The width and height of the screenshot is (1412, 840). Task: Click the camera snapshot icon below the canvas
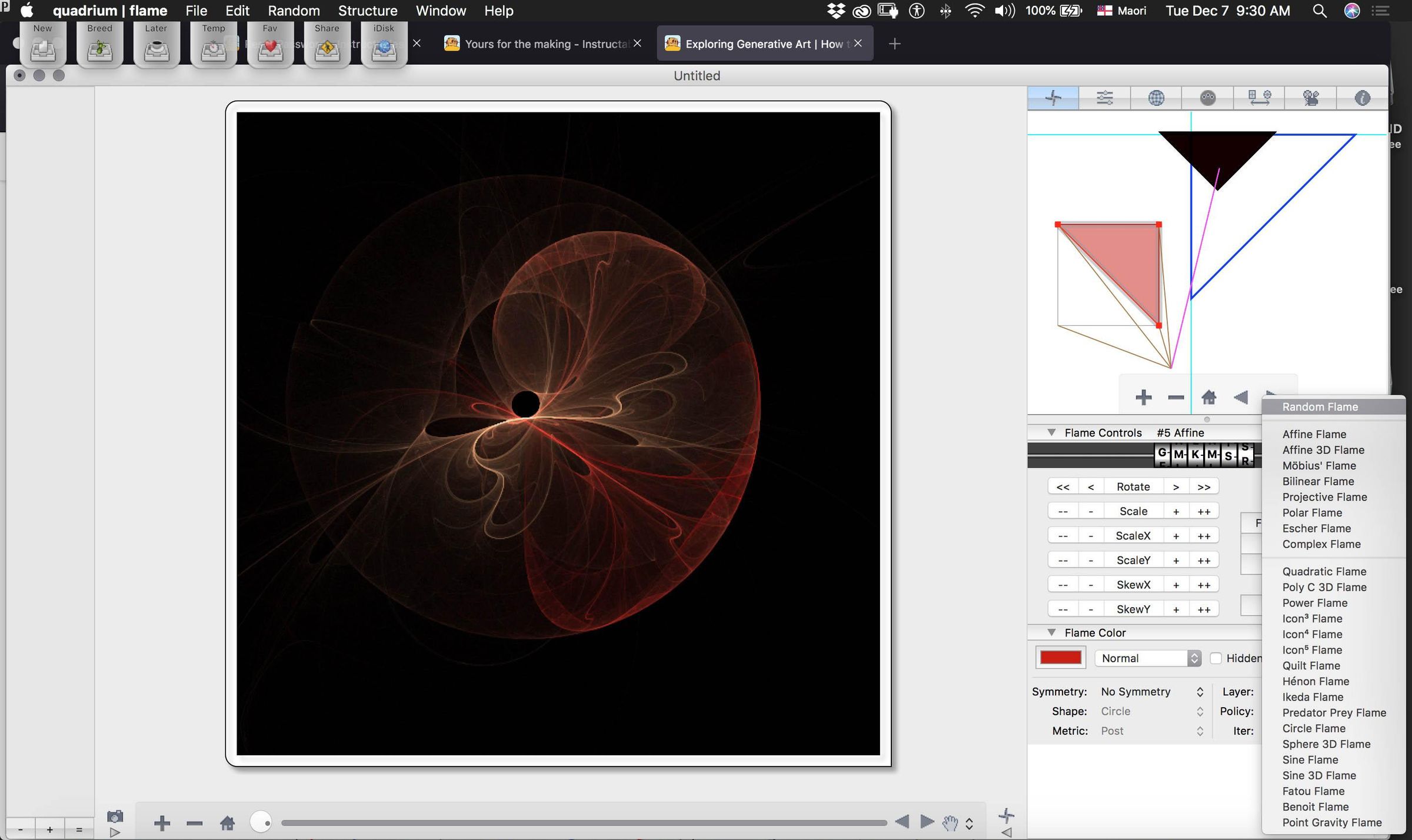coord(115,816)
